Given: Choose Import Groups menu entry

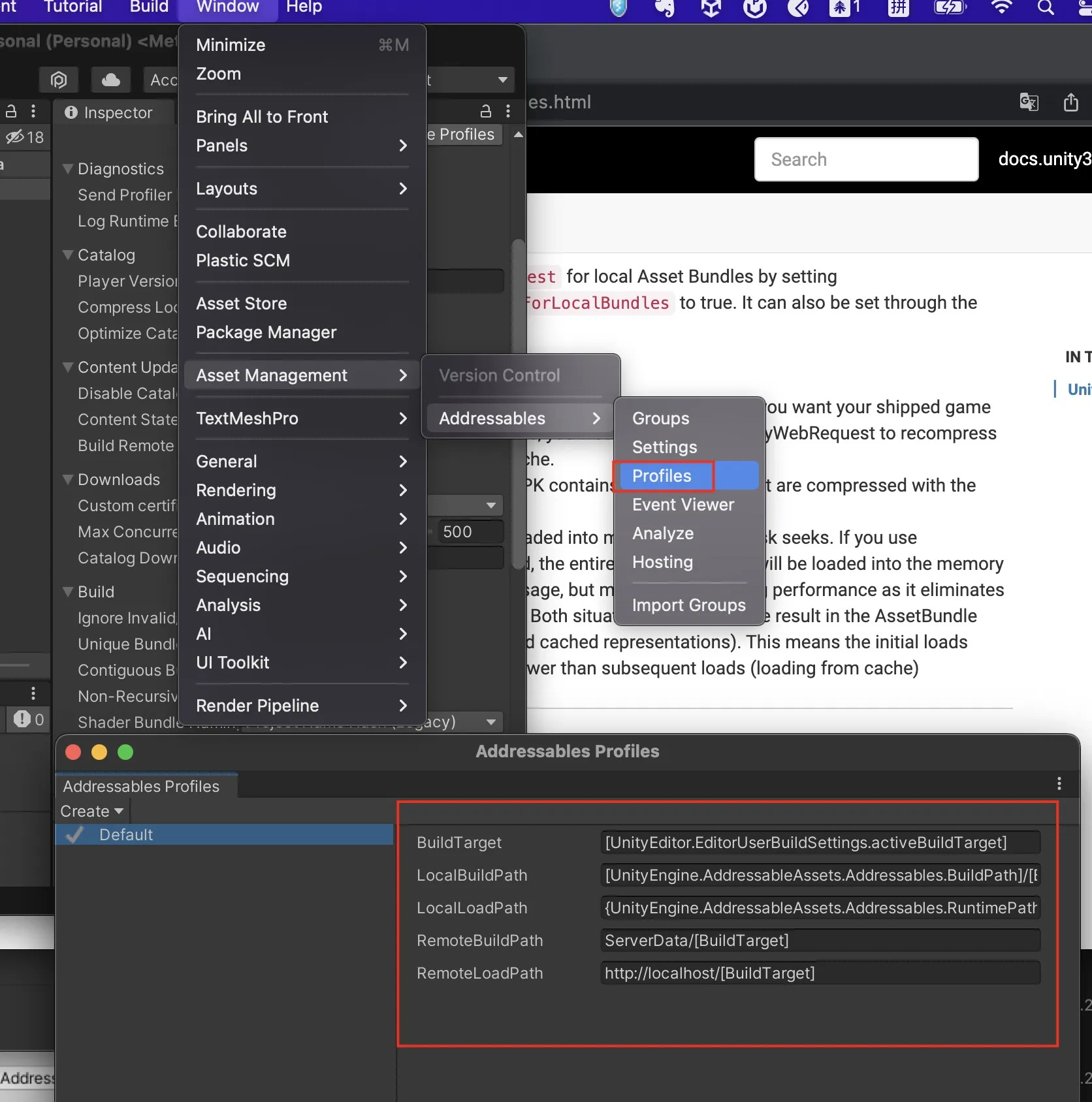Looking at the screenshot, I should pos(688,605).
